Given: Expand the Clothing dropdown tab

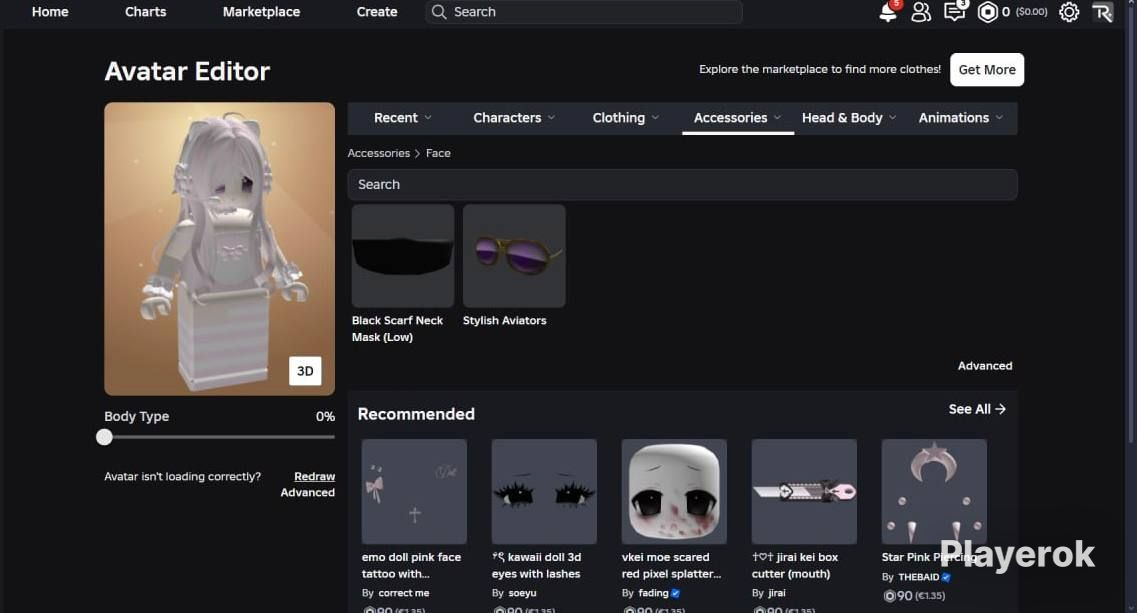Looking at the screenshot, I should (626, 118).
